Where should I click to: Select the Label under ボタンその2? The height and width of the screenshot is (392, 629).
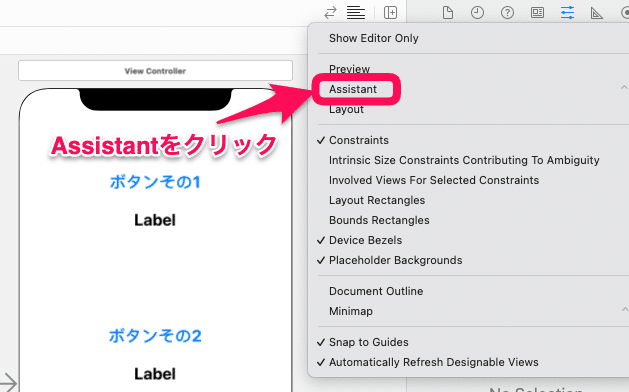[x=155, y=374]
